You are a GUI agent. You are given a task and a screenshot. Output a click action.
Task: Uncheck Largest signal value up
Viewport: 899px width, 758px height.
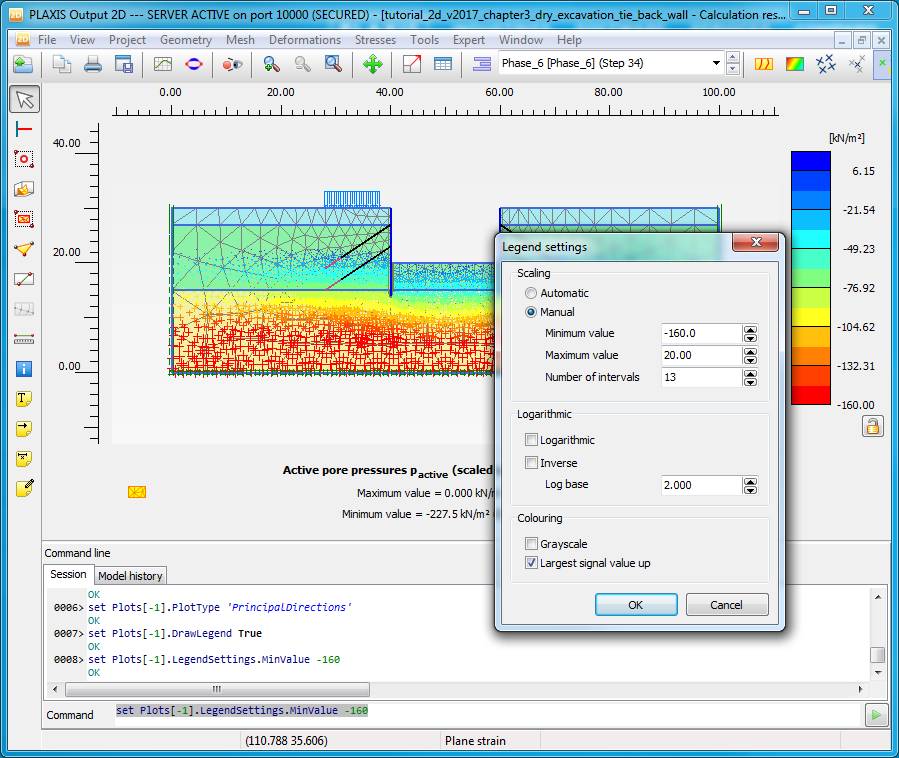tap(531, 563)
